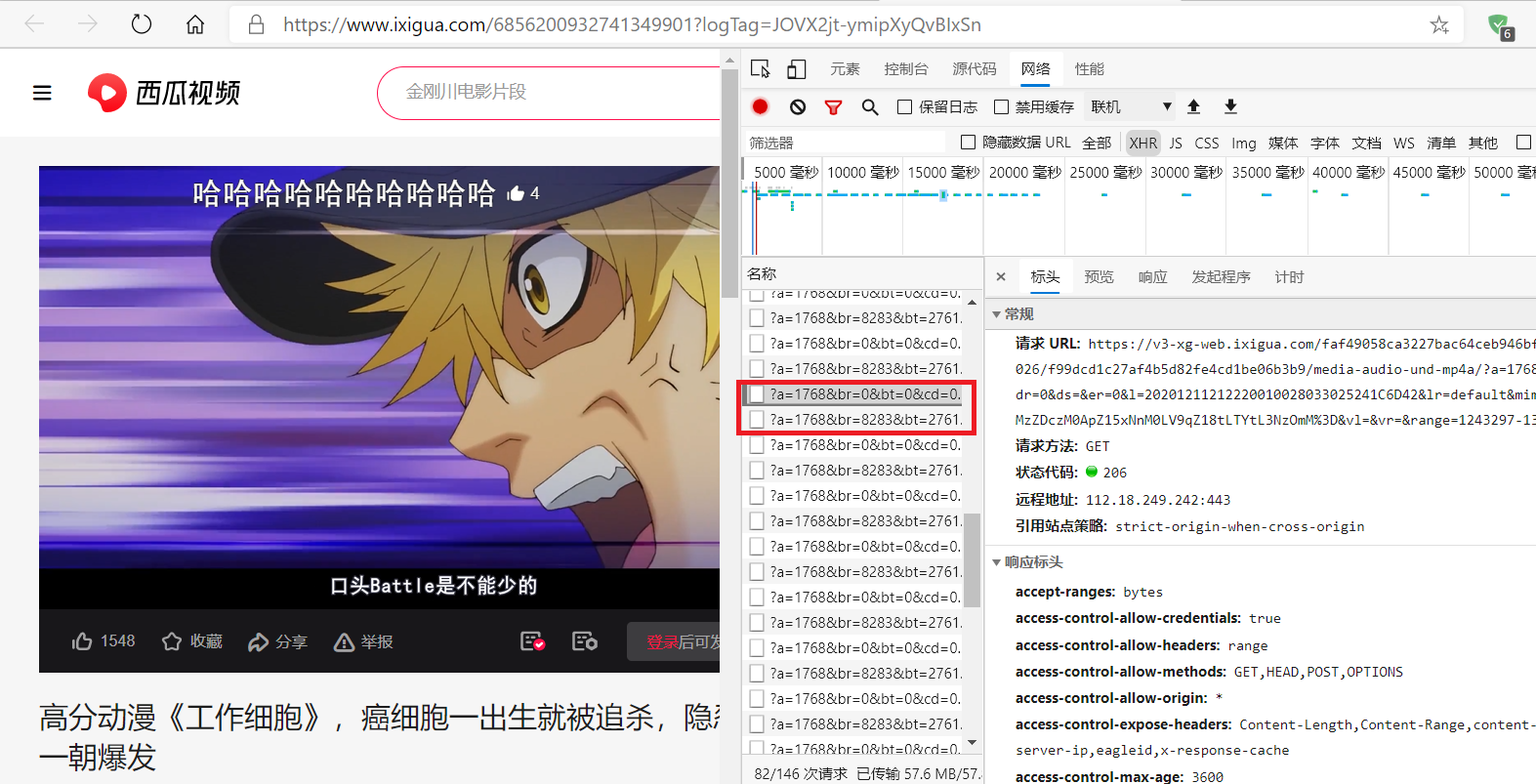Click the site lock icon in address bar
Viewport: 1536px width, 784px height.
click(x=257, y=24)
